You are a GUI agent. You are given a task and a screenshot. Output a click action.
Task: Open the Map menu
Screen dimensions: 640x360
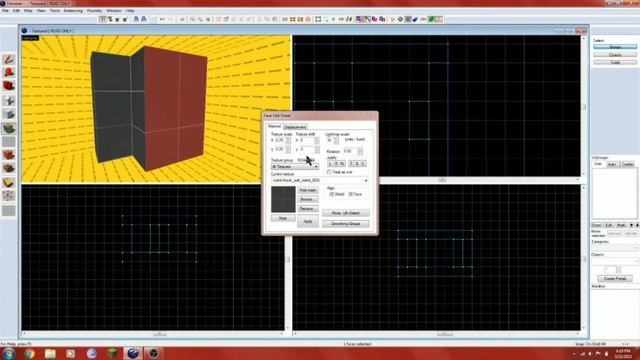(x=28, y=11)
